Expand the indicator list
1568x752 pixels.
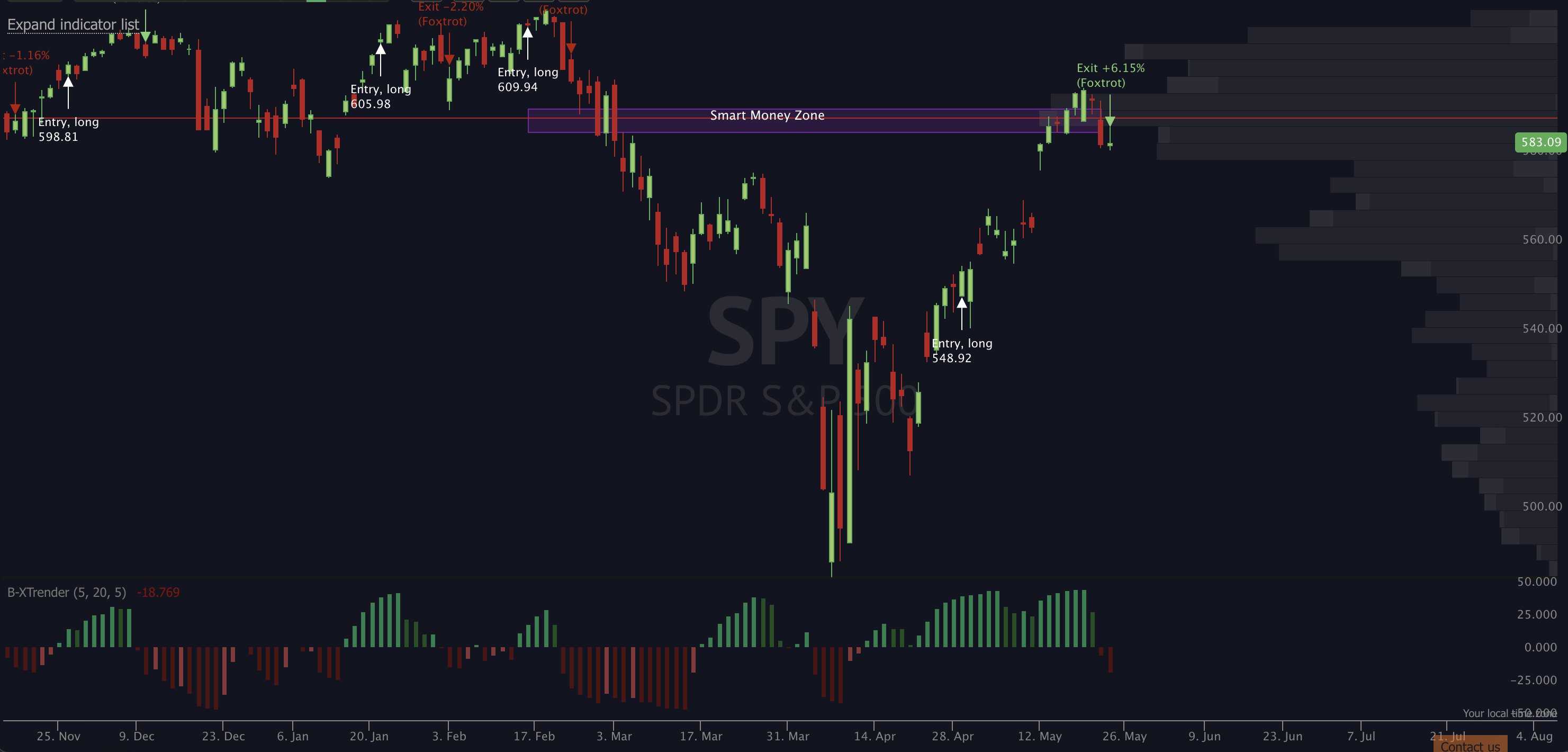(x=73, y=24)
